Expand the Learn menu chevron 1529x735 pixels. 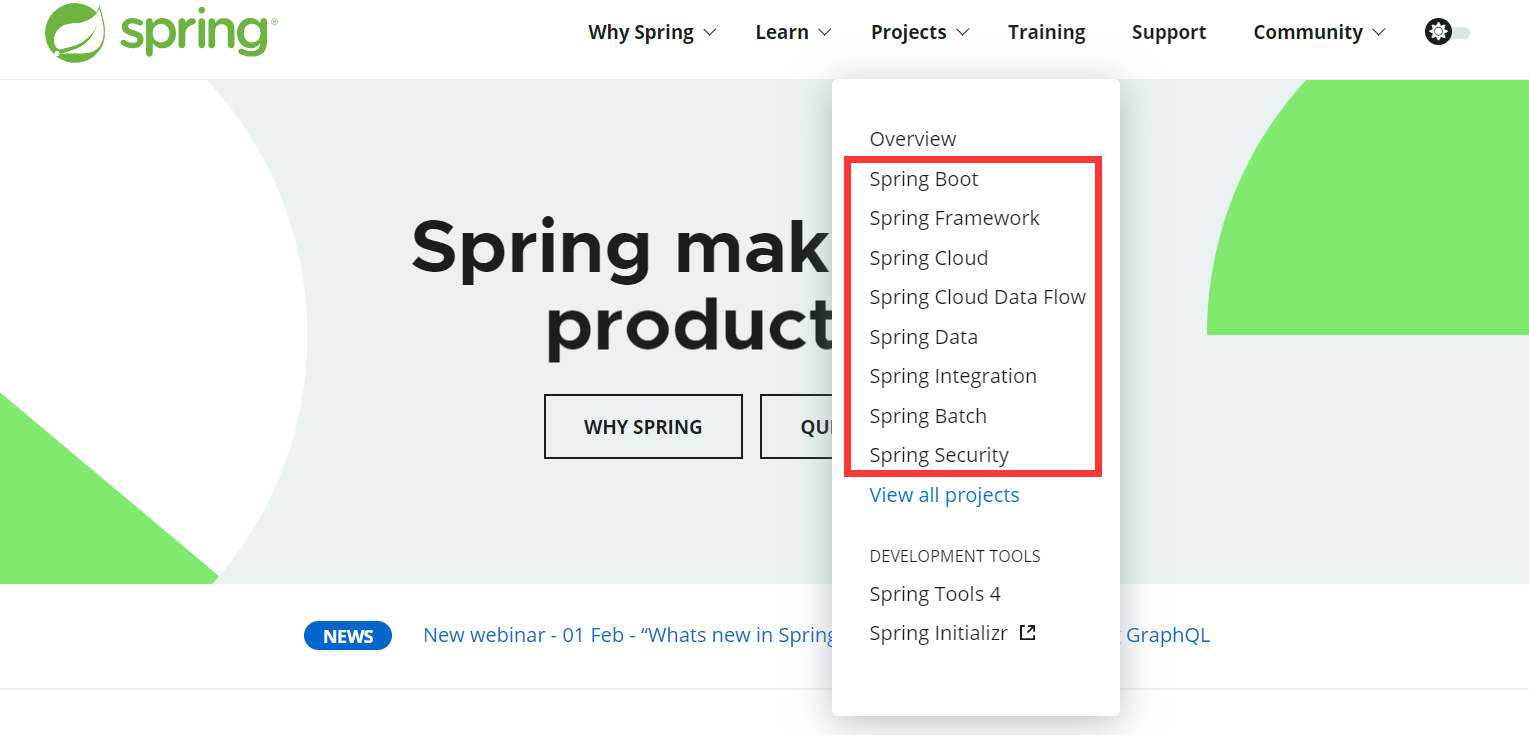click(x=825, y=33)
